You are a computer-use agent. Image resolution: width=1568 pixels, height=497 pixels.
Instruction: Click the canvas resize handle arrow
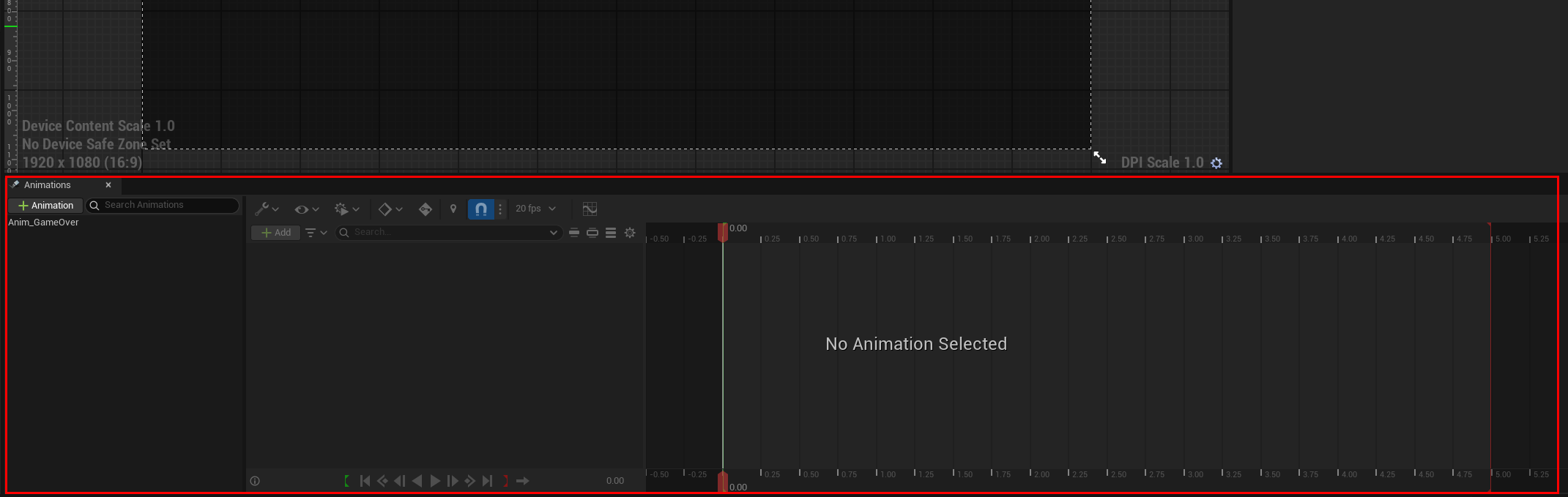point(1100,157)
